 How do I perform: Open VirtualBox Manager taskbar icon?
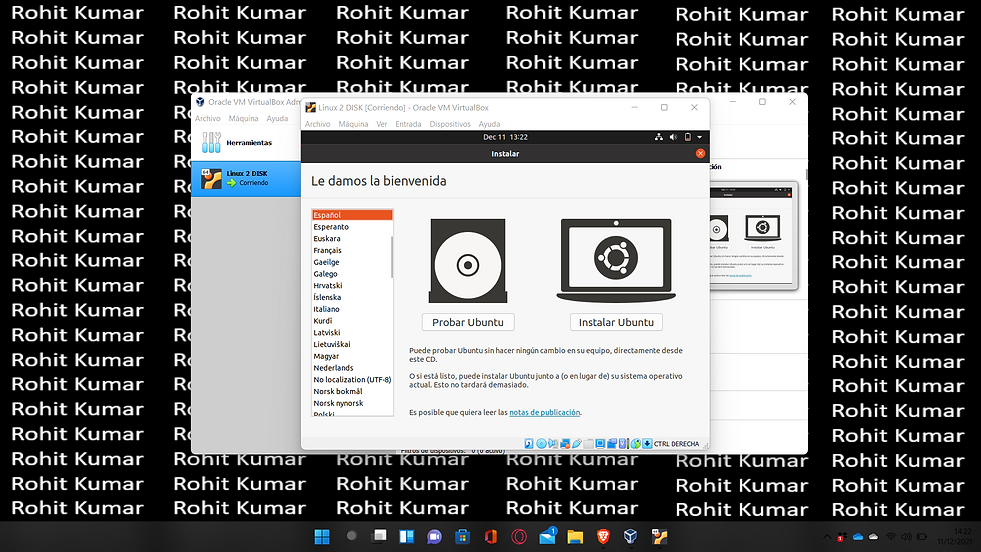point(631,536)
